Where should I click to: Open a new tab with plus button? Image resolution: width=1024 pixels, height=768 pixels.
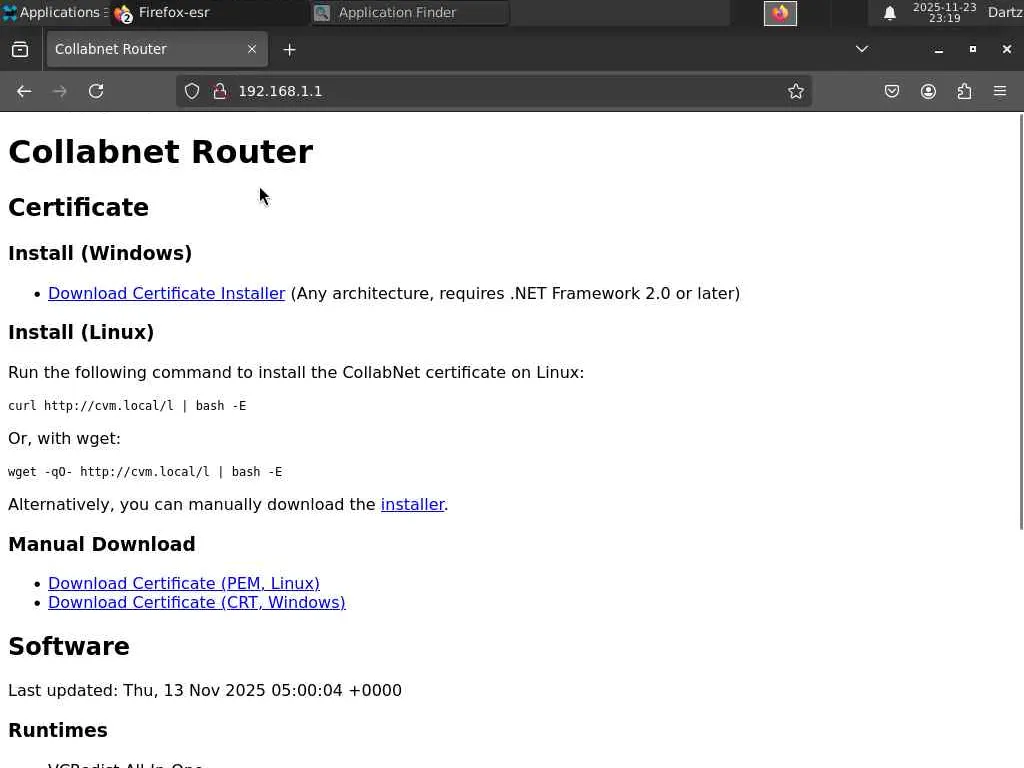[289, 50]
